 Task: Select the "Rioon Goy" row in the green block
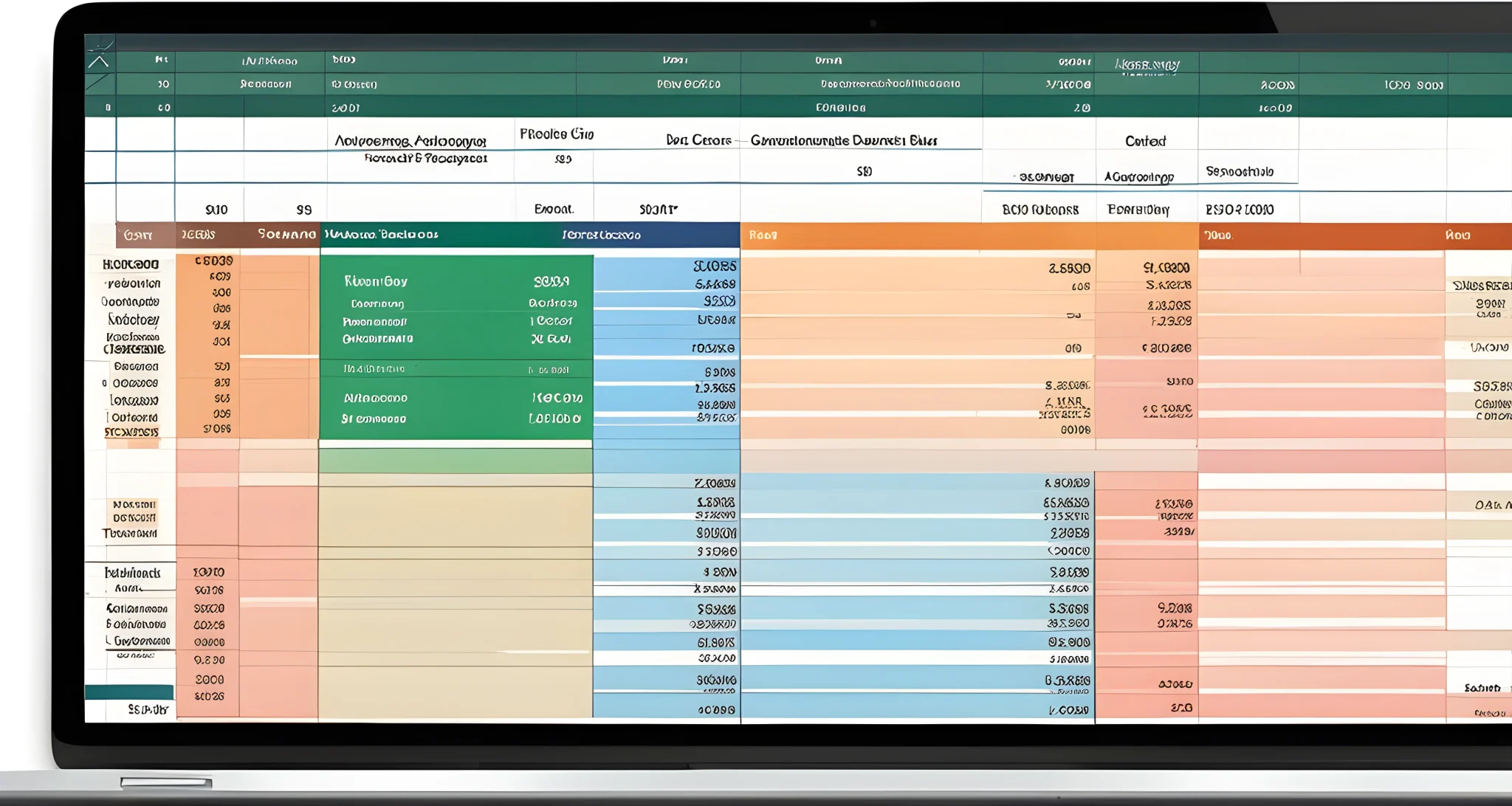click(x=456, y=281)
